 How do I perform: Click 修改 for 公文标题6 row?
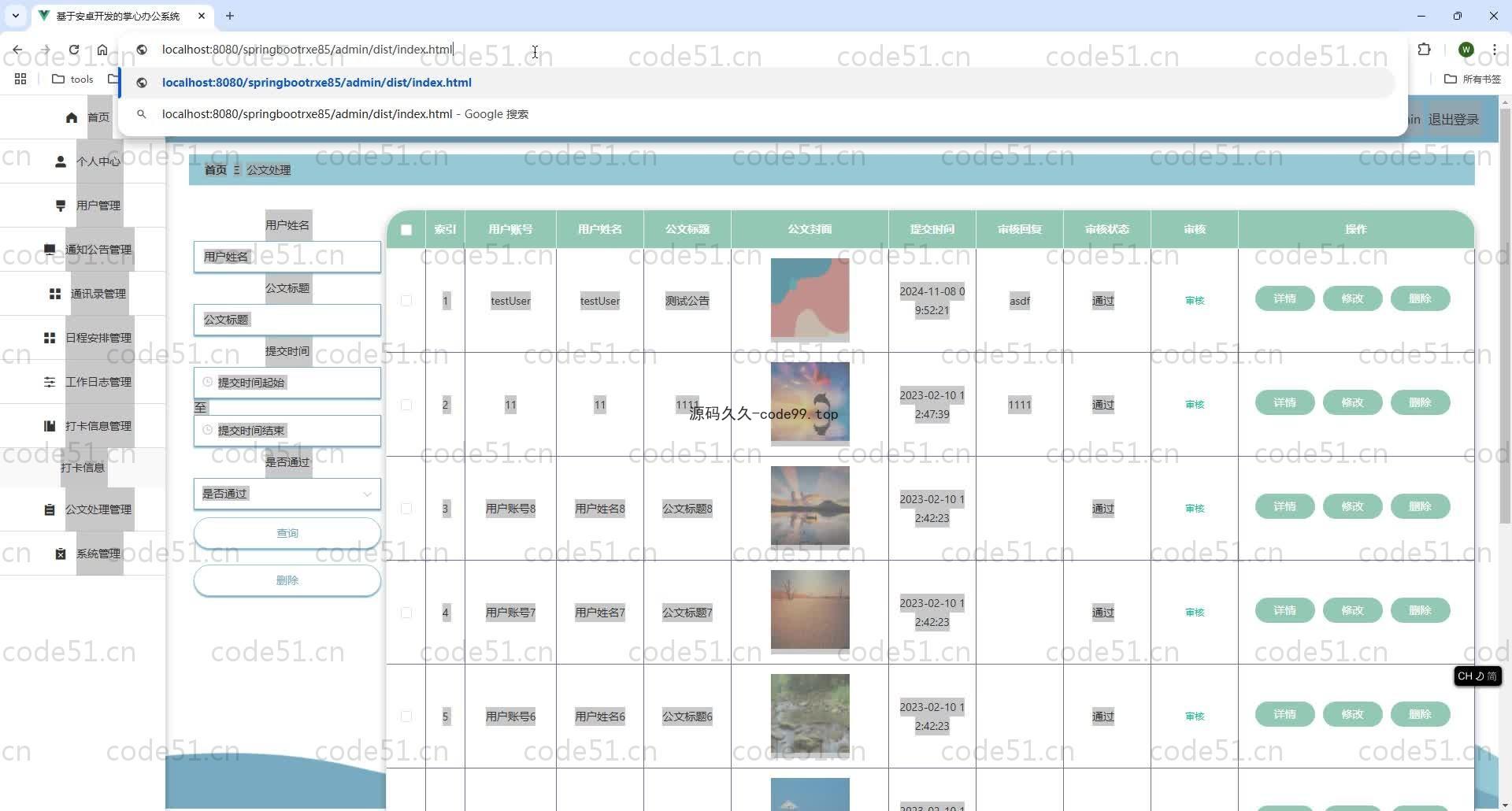pyautogui.click(x=1352, y=714)
